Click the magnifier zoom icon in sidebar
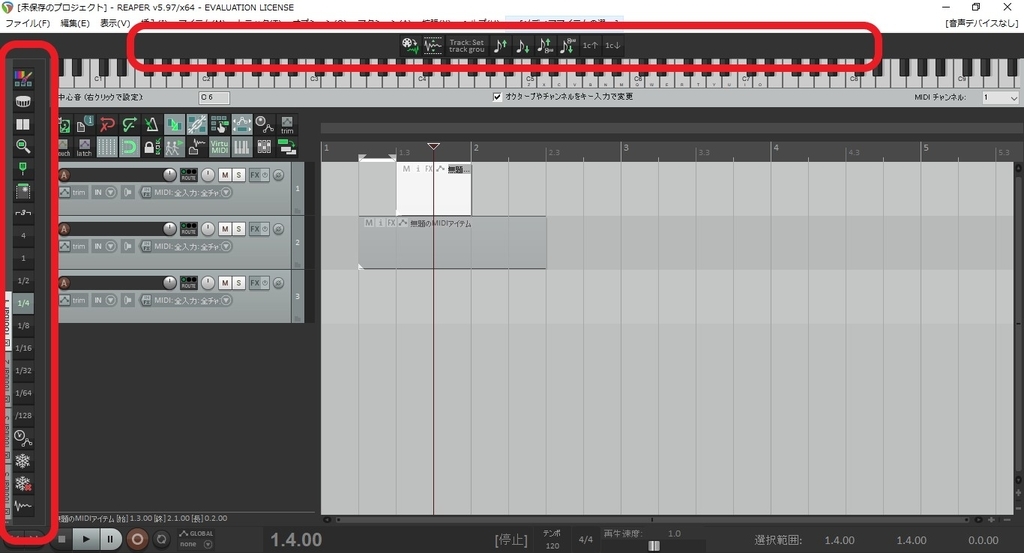 click(x=23, y=146)
